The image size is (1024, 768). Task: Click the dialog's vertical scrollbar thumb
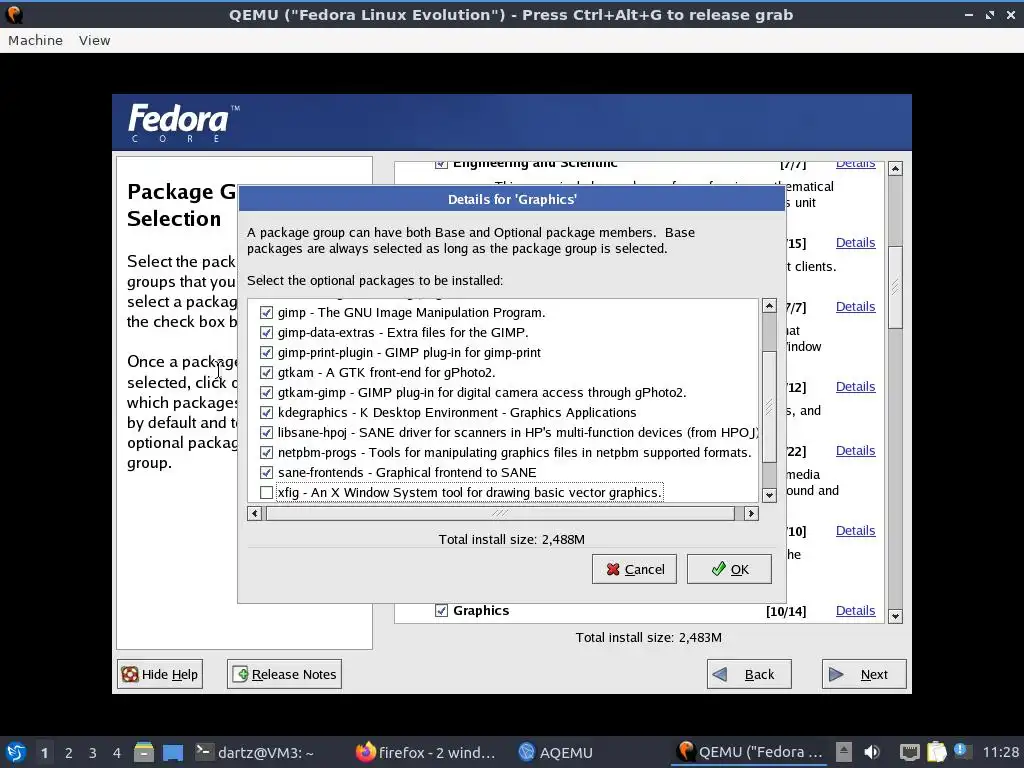[x=769, y=406]
